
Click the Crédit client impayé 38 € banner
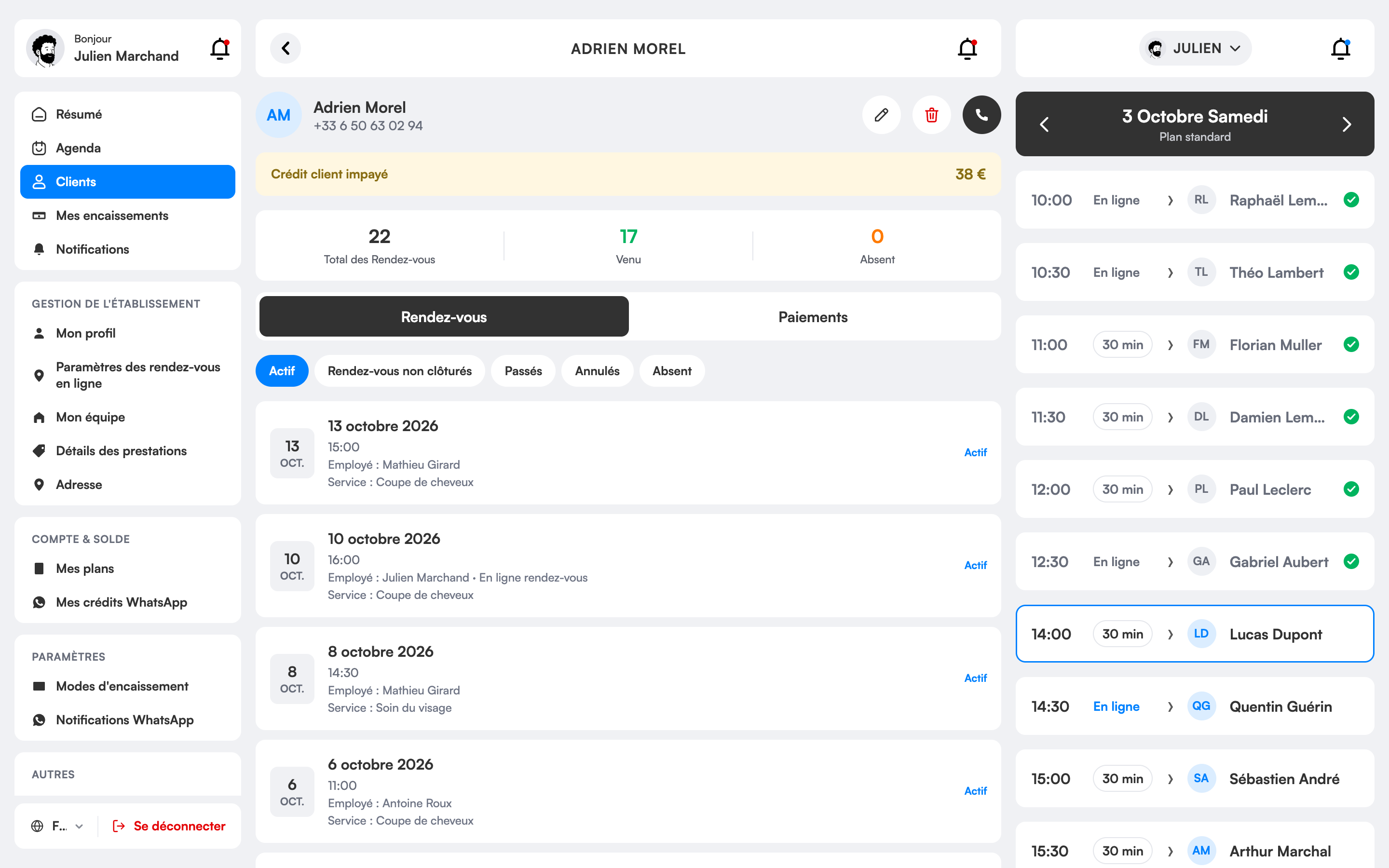click(628, 174)
